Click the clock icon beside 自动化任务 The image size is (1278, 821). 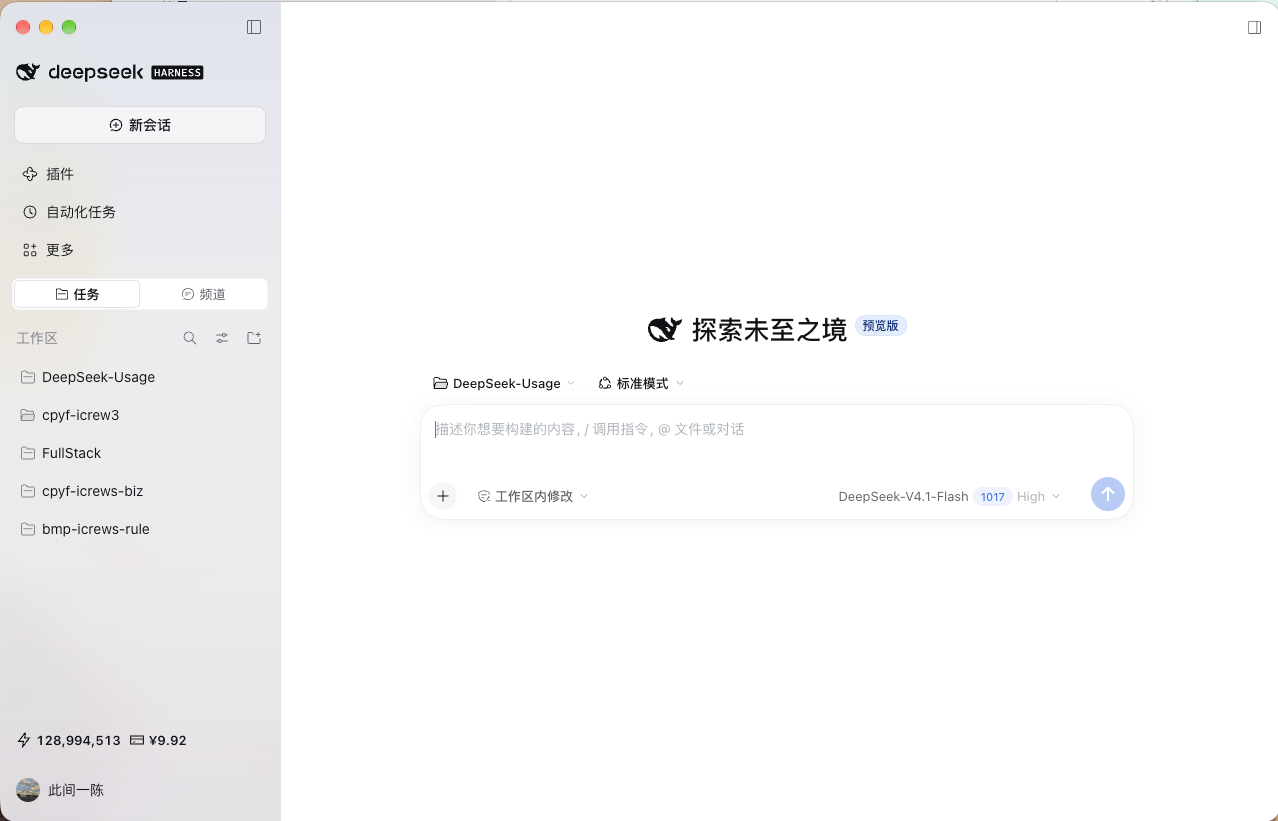[30, 212]
